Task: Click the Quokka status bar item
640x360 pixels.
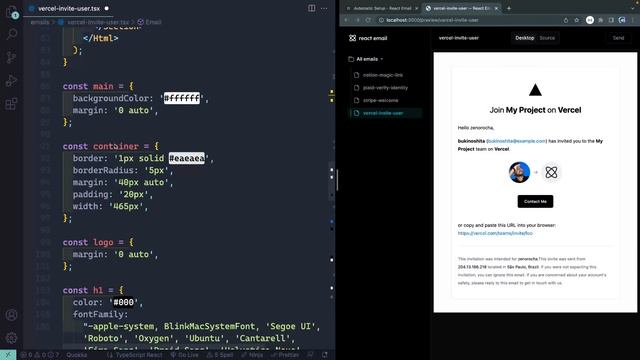Action: [x=76, y=355]
